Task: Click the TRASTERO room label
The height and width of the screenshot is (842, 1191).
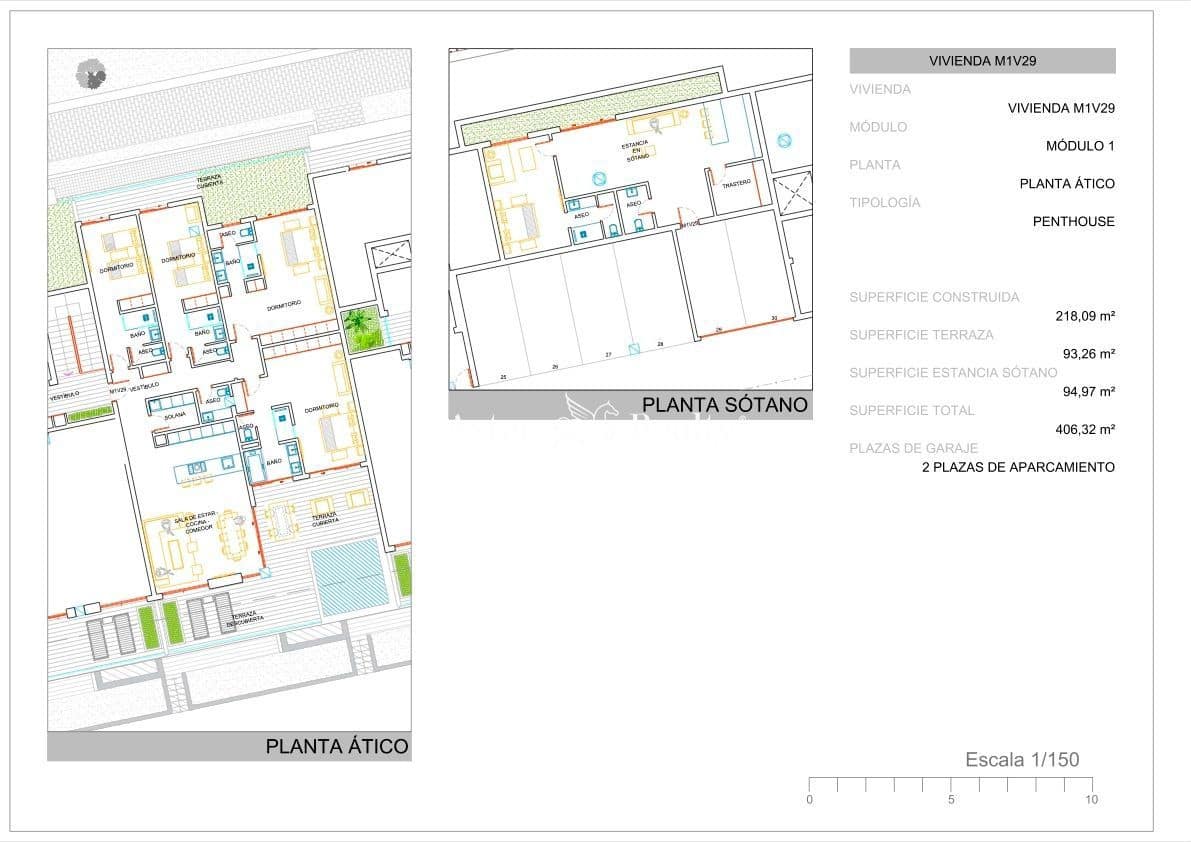Action: (x=738, y=181)
